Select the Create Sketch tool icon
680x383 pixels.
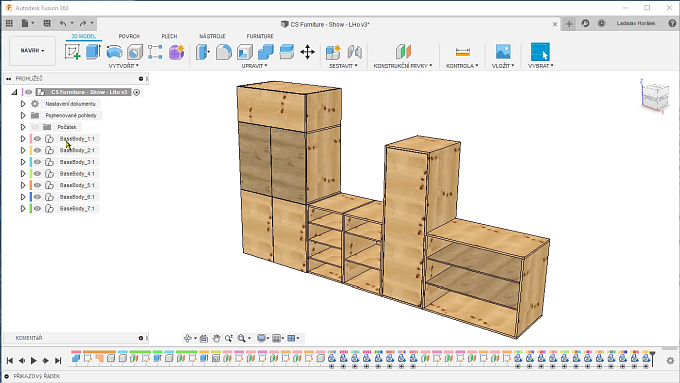click(72, 52)
